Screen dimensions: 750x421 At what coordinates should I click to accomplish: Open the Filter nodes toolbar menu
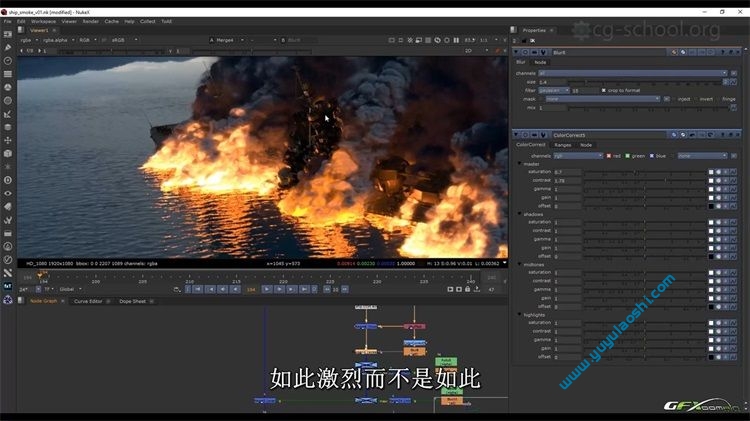click(8, 101)
